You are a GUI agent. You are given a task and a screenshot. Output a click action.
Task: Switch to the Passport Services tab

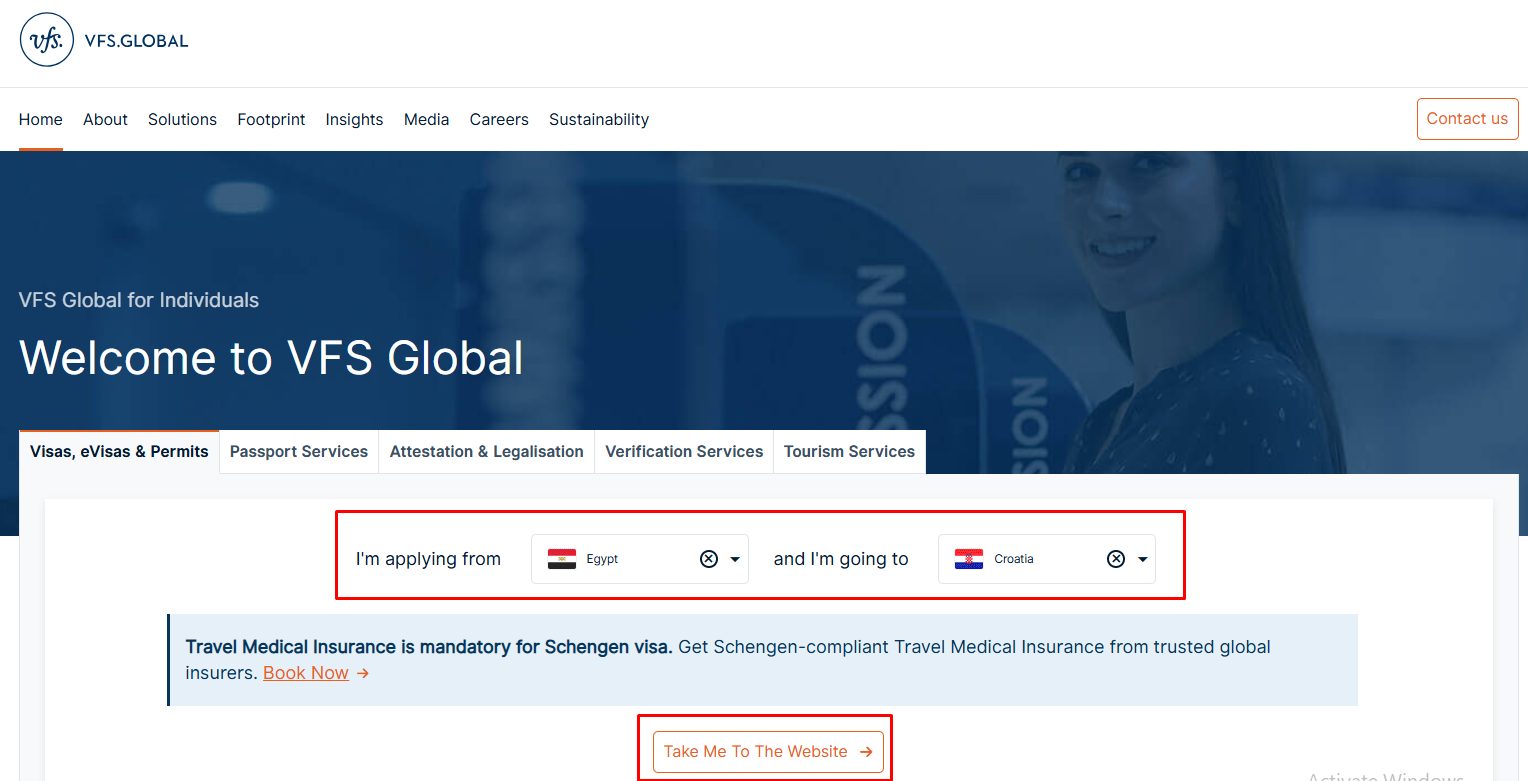pos(299,452)
